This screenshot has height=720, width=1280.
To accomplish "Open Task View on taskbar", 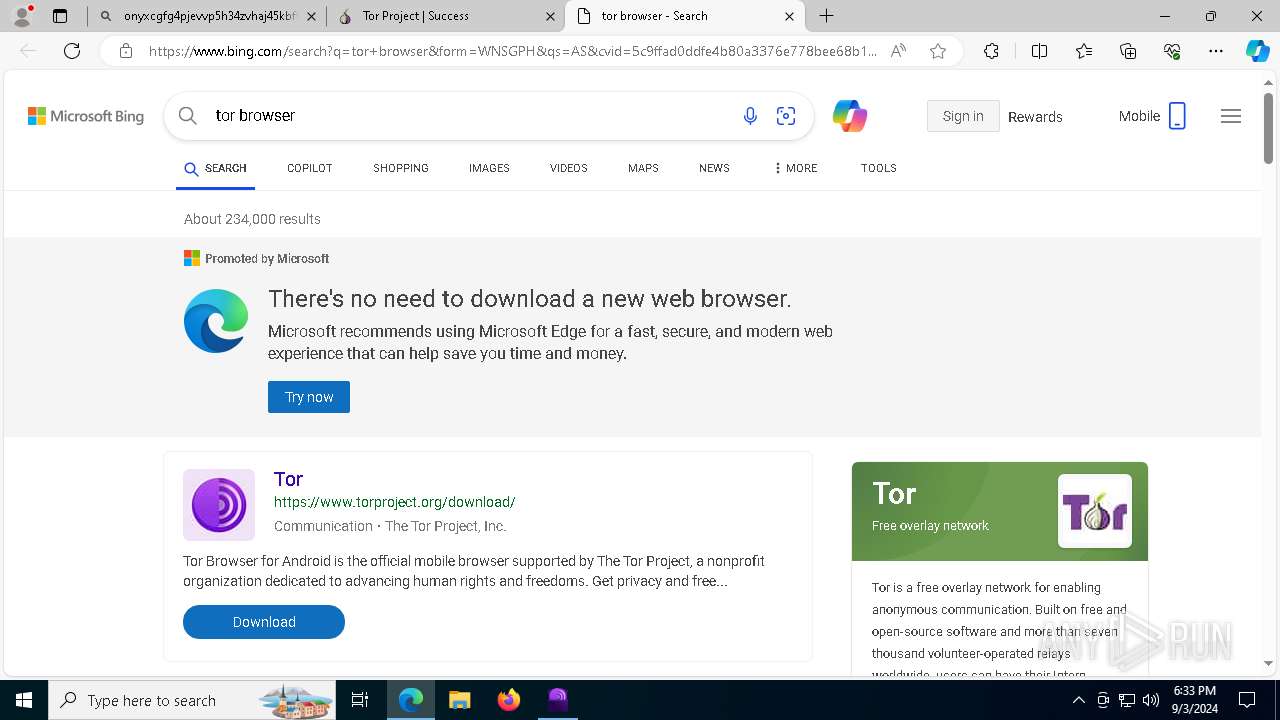I will pyautogui.click(x=360, y=700).
